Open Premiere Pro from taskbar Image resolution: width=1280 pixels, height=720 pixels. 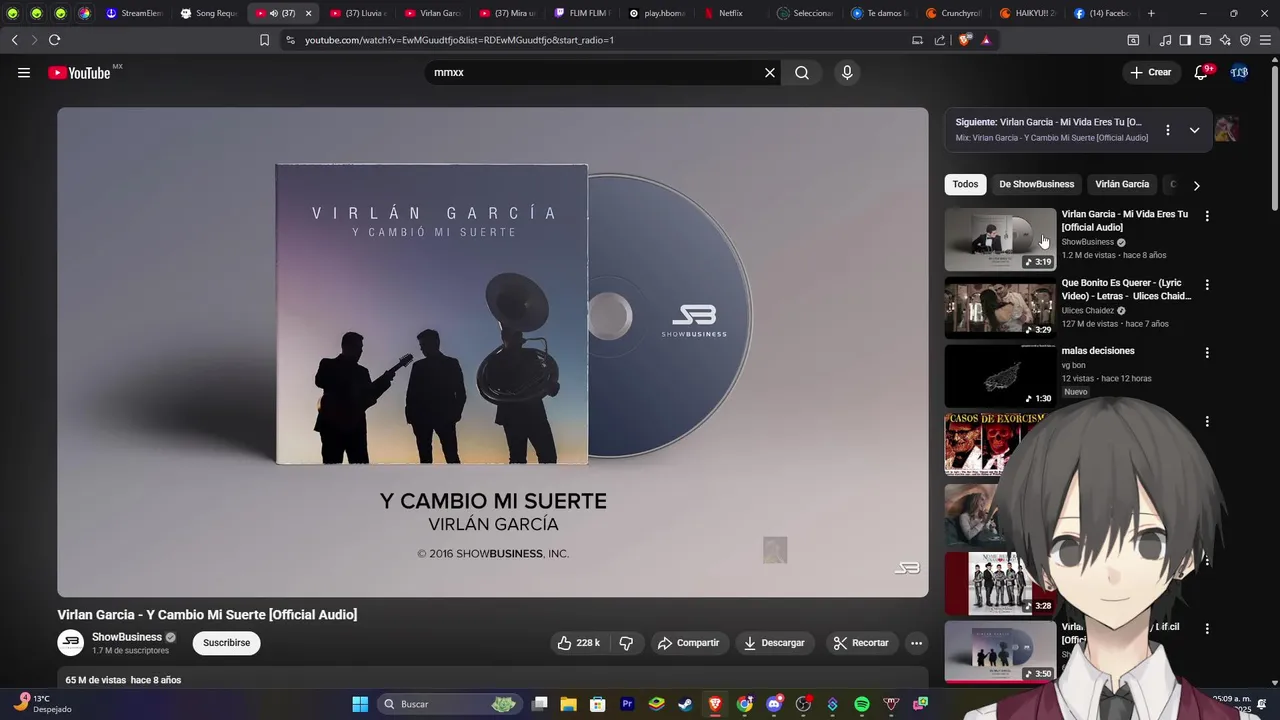[x=627, y=704]
